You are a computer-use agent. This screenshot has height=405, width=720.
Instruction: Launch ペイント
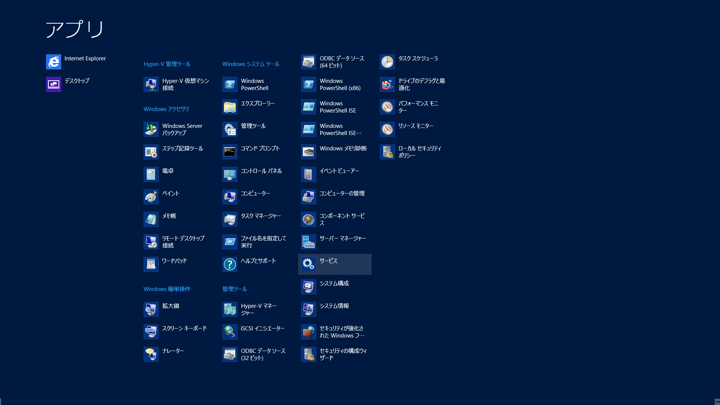point(177,197)
